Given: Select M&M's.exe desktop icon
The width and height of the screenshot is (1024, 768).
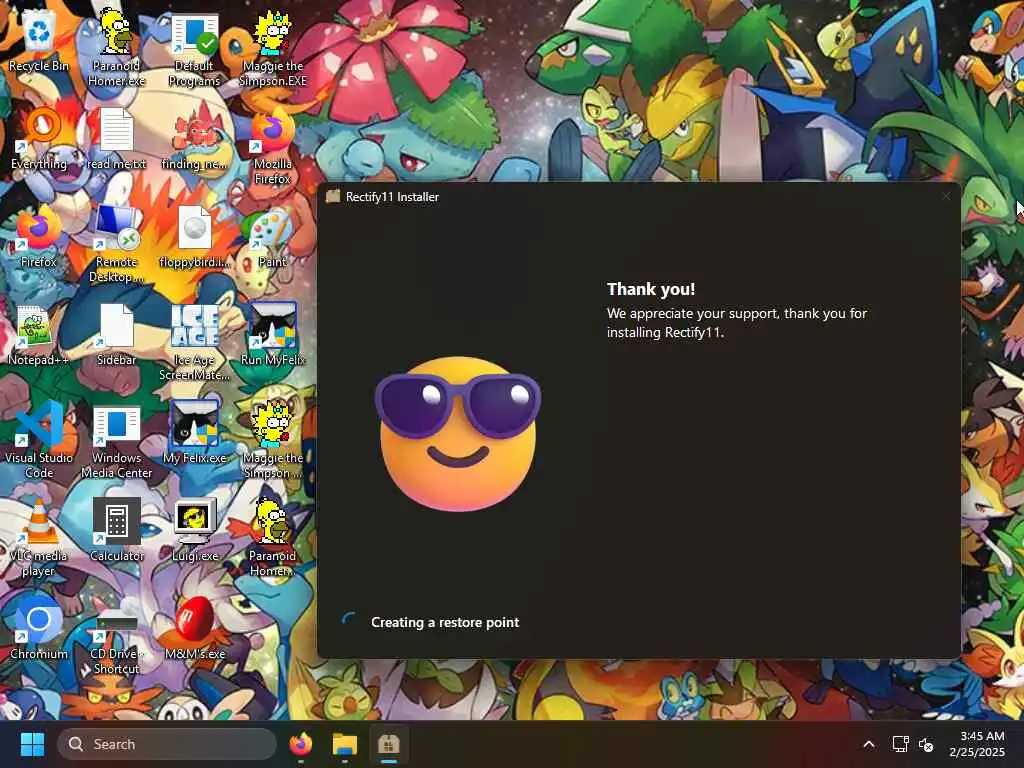Looking at the screenshot, I should (195, 628).
